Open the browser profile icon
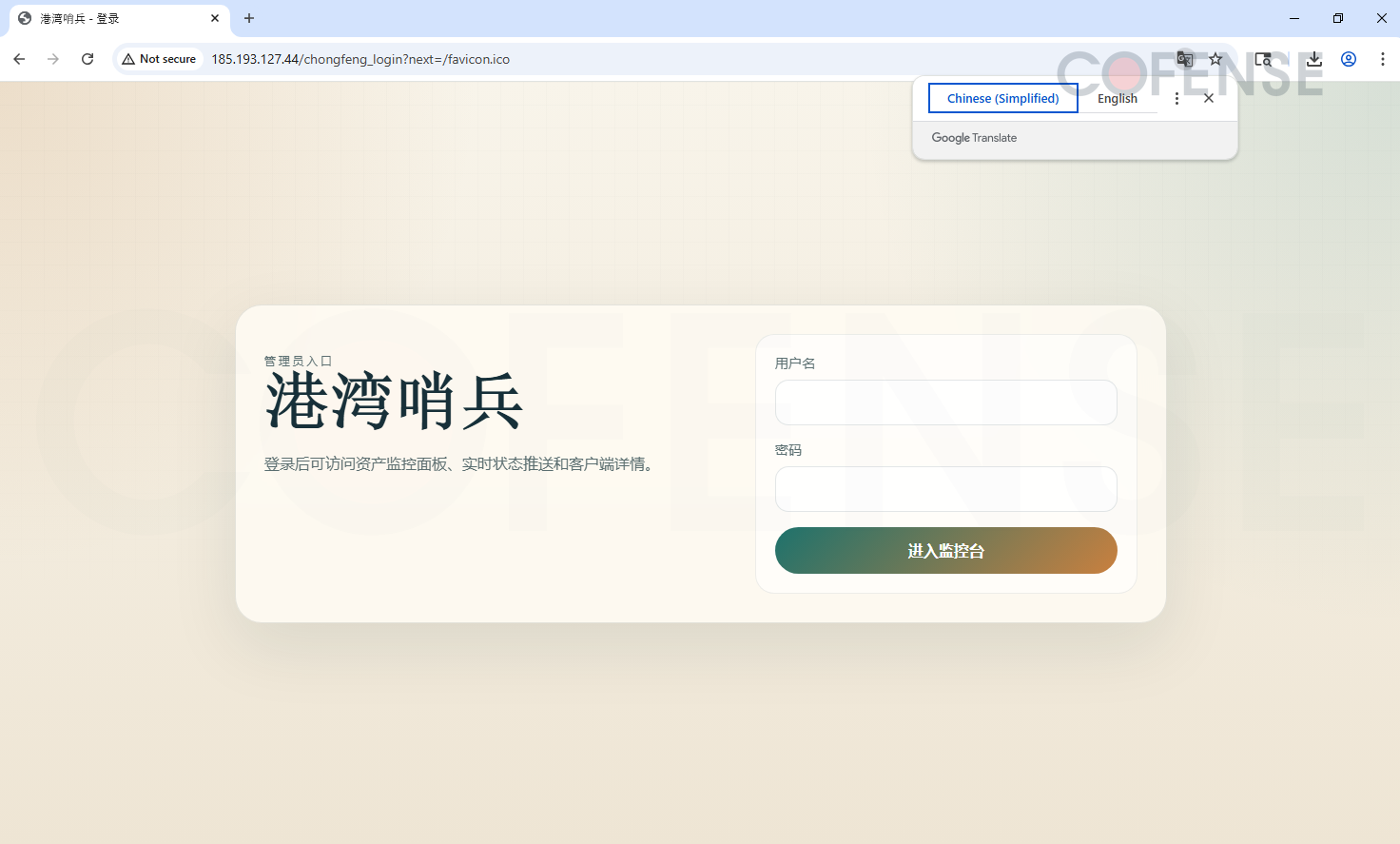 pos(1349,59)
